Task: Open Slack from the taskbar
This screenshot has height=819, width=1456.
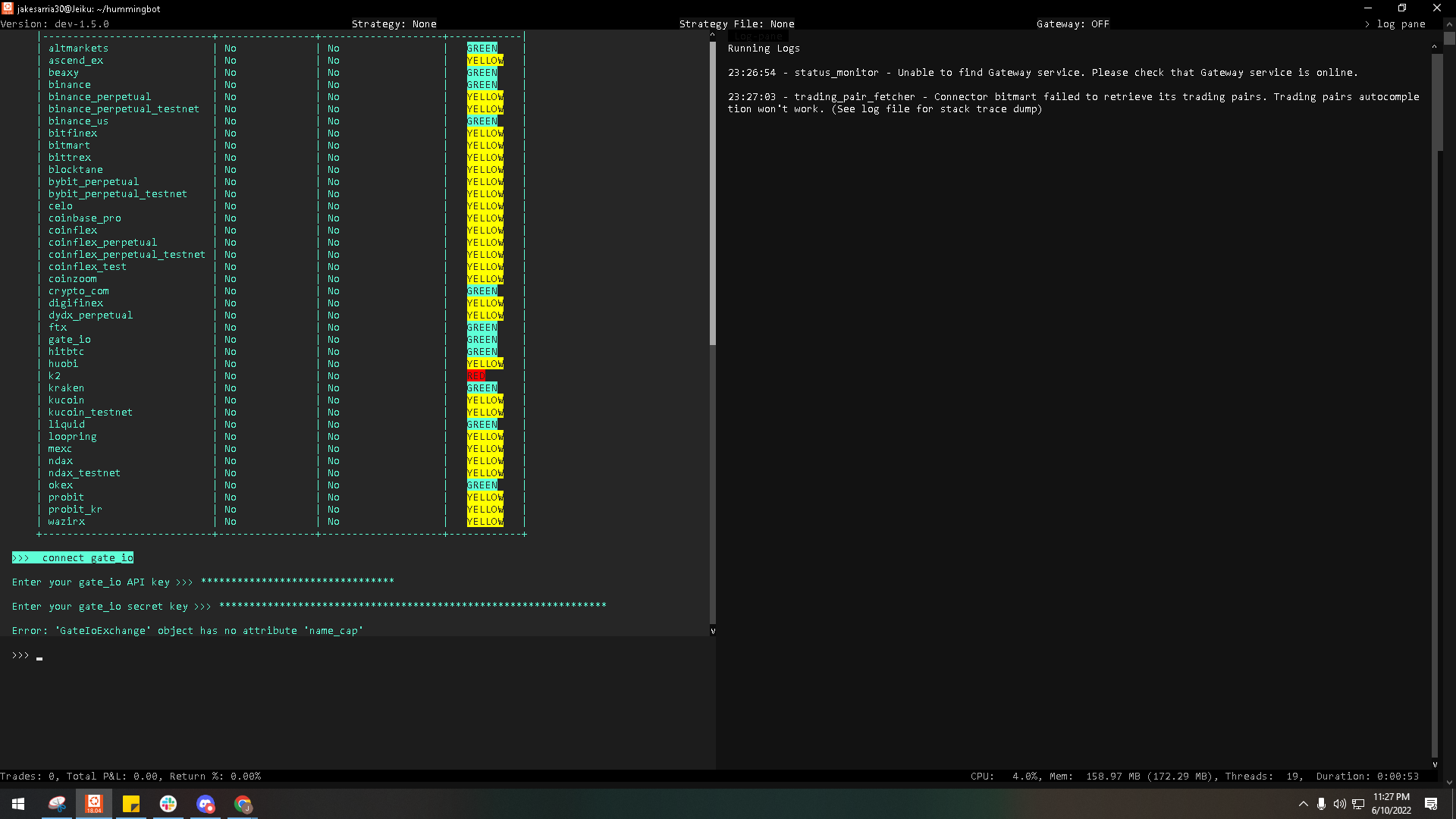Action: (x=168, y=804)
